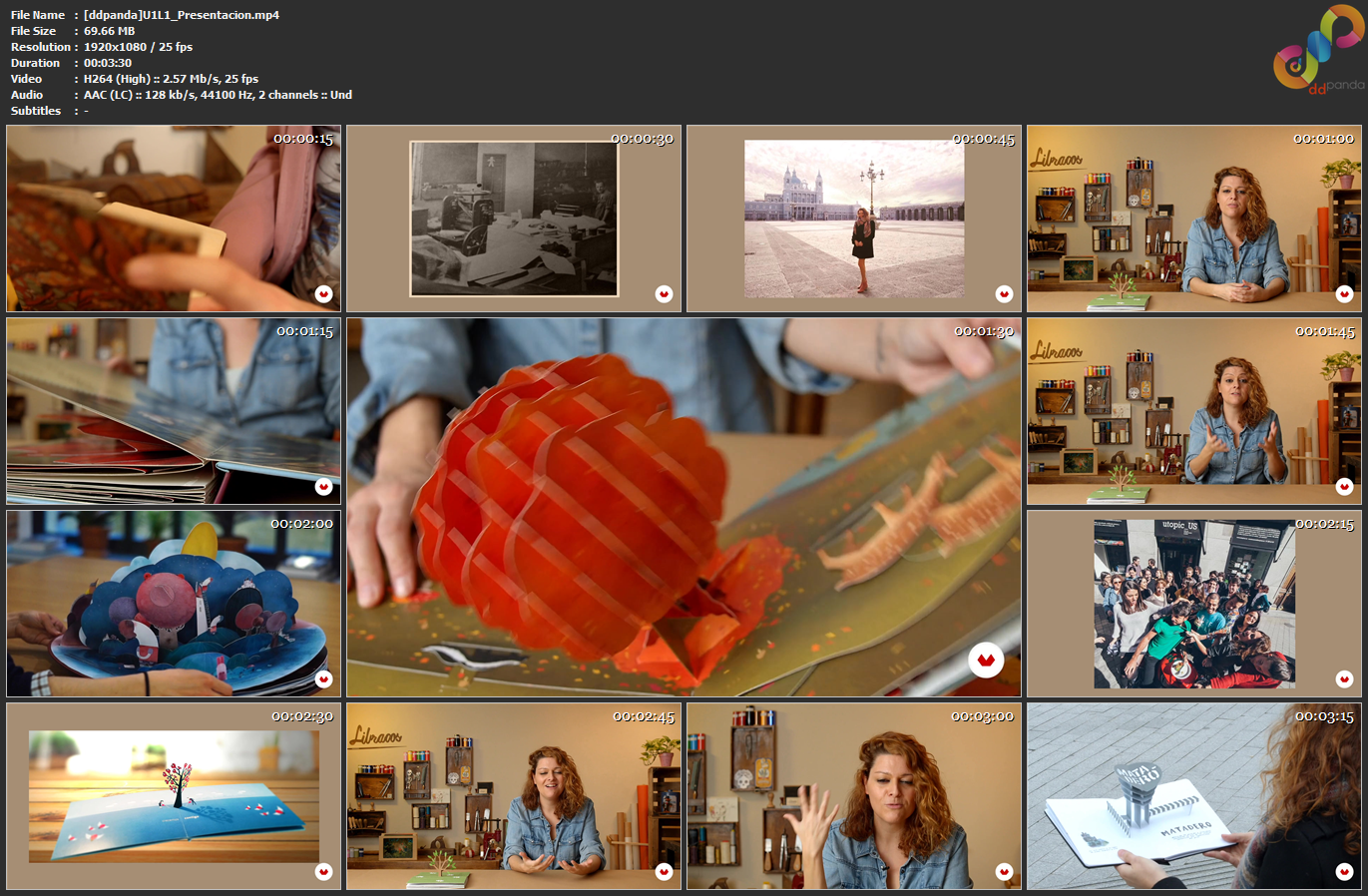
Task: Click the 00:02:00 timestamp
Action: 302,524
